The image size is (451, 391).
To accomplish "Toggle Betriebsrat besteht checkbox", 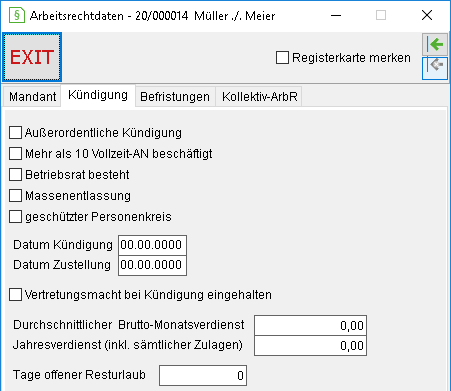I will coord(15,175).
